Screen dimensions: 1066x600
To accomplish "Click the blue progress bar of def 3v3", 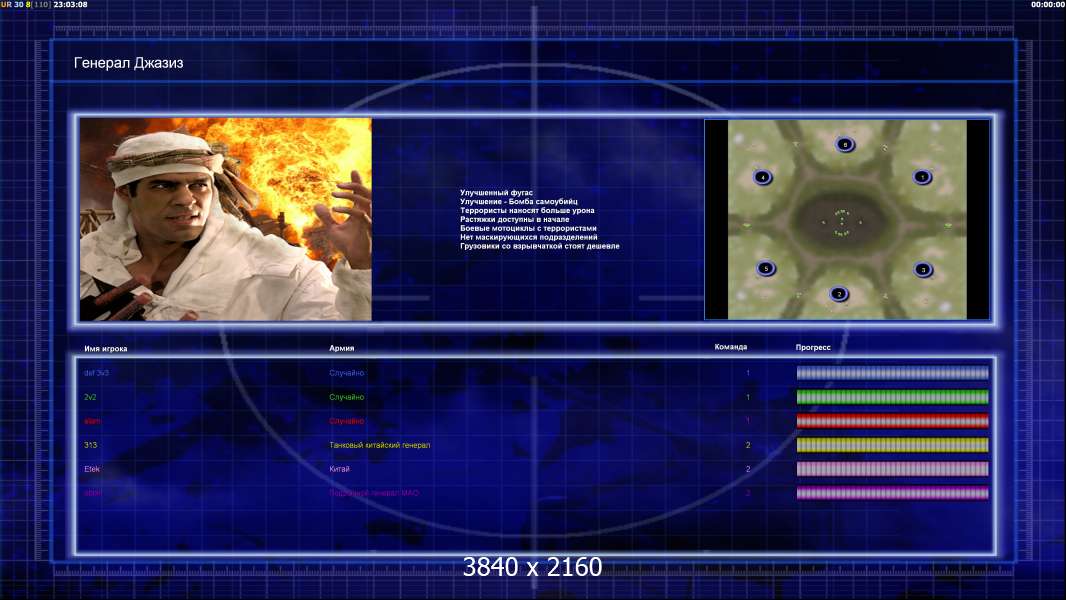I will pyautogui.click(x=892, y=372).
